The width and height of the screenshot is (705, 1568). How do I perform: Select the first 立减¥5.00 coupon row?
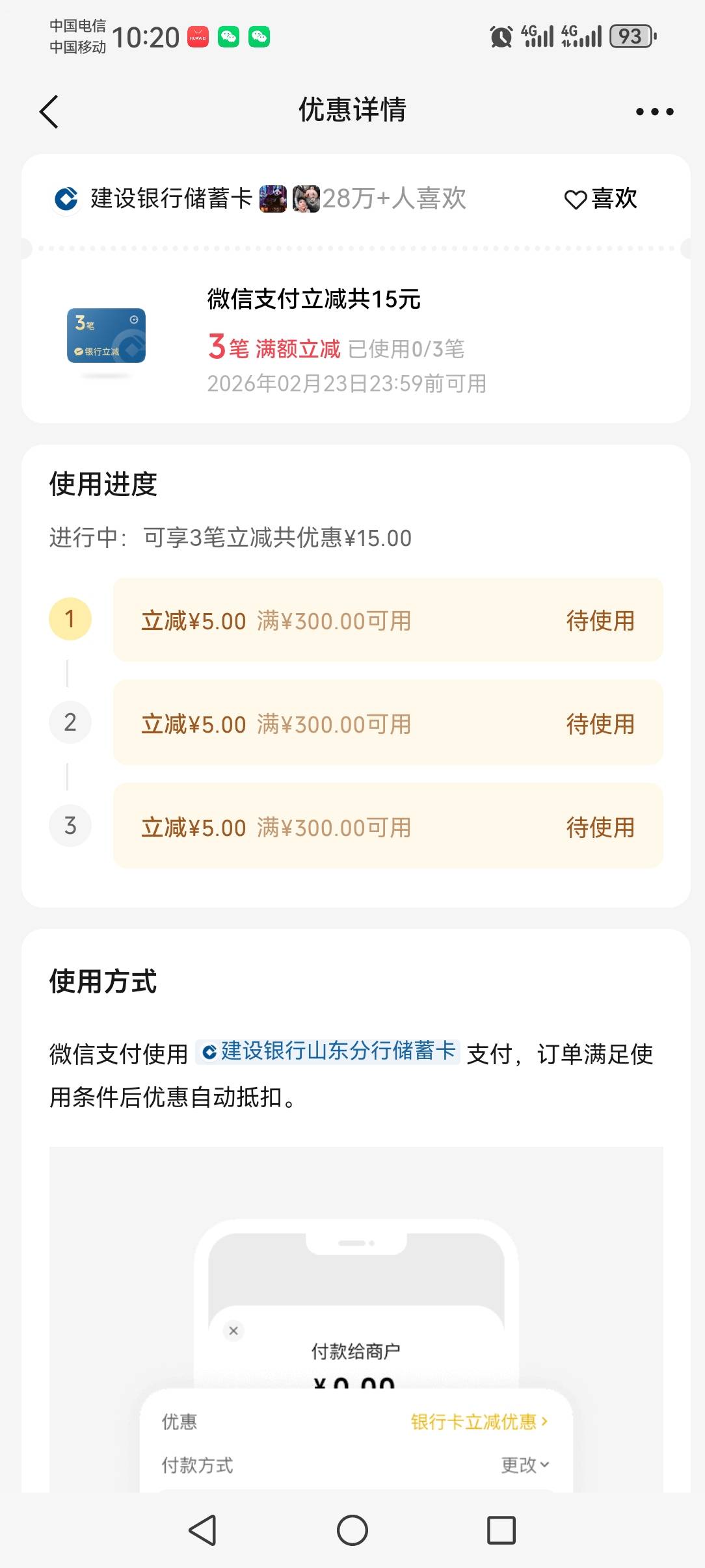tap(388, 620)
